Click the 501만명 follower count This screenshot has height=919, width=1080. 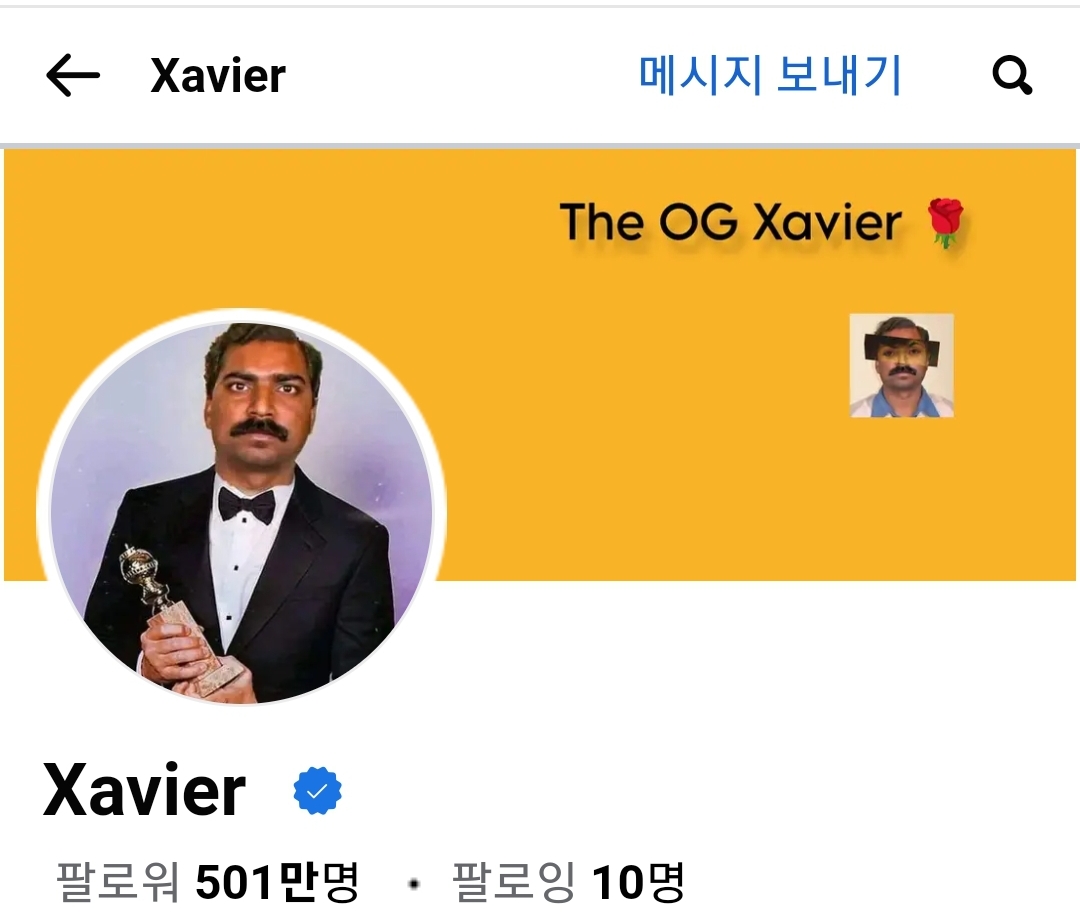point(277,881)
